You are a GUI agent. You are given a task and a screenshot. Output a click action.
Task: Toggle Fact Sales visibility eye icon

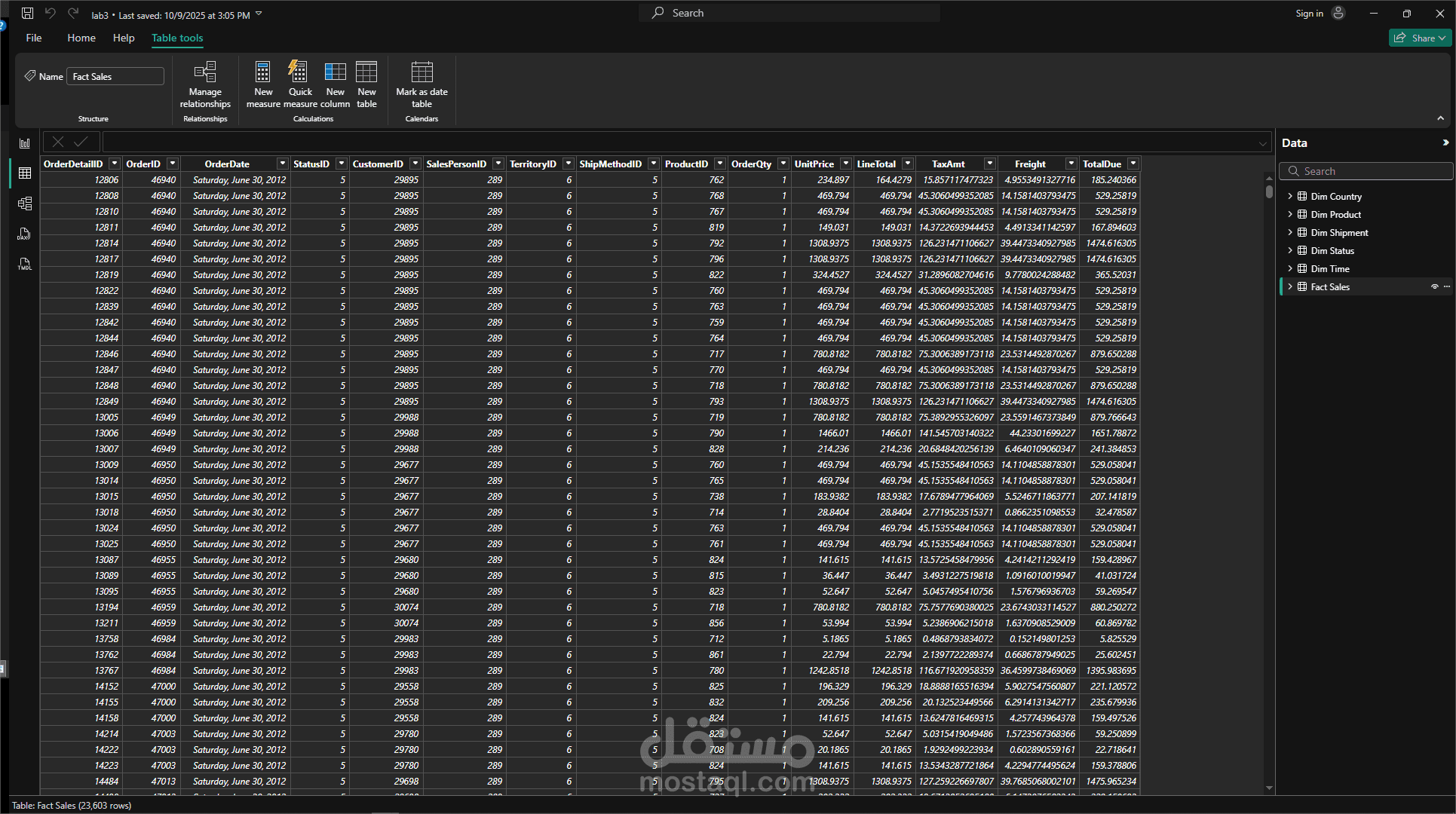click(x=1434, y=287)
